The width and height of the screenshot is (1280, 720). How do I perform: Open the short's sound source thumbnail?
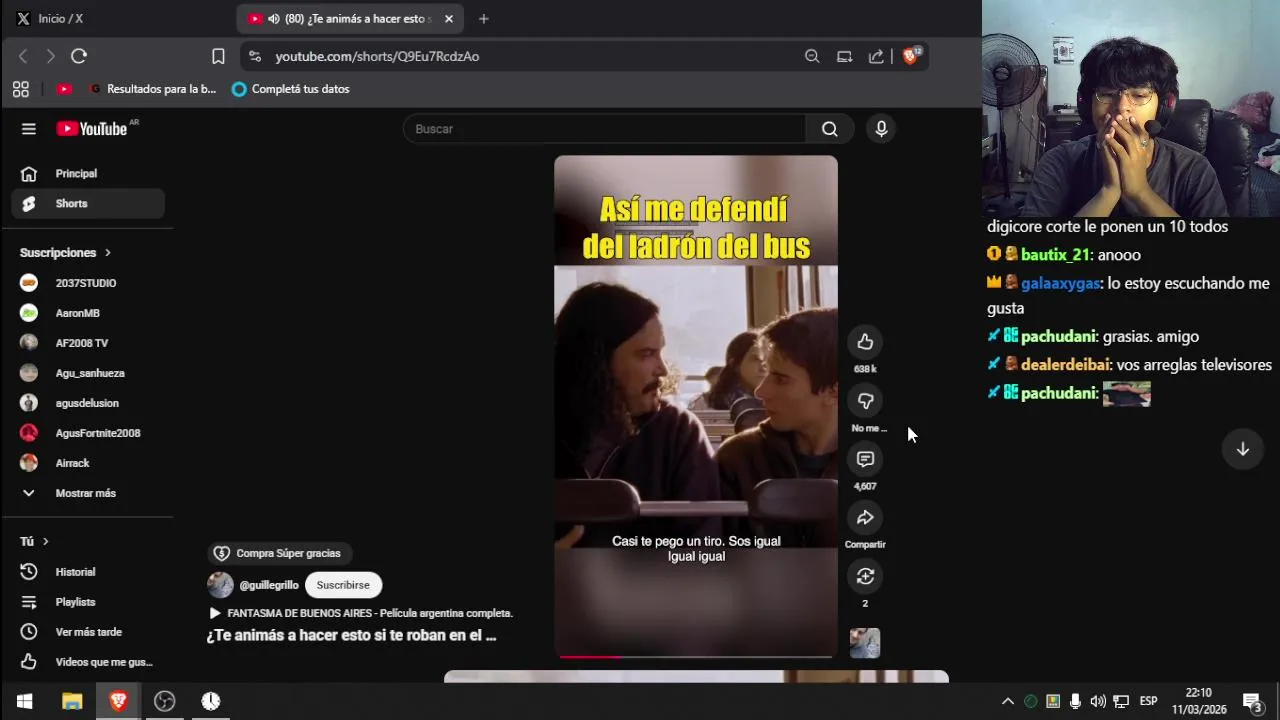tap(865, 643)
